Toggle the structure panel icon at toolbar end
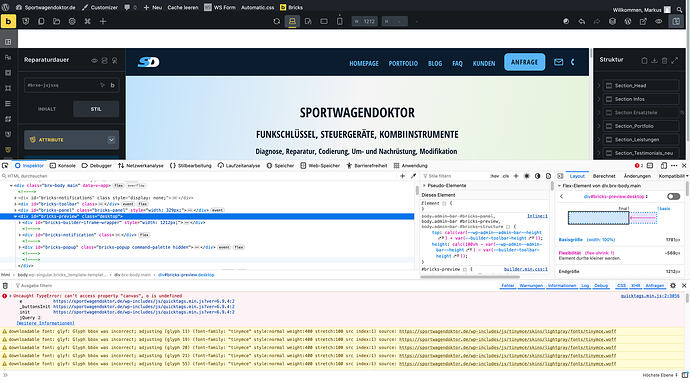 676,21
